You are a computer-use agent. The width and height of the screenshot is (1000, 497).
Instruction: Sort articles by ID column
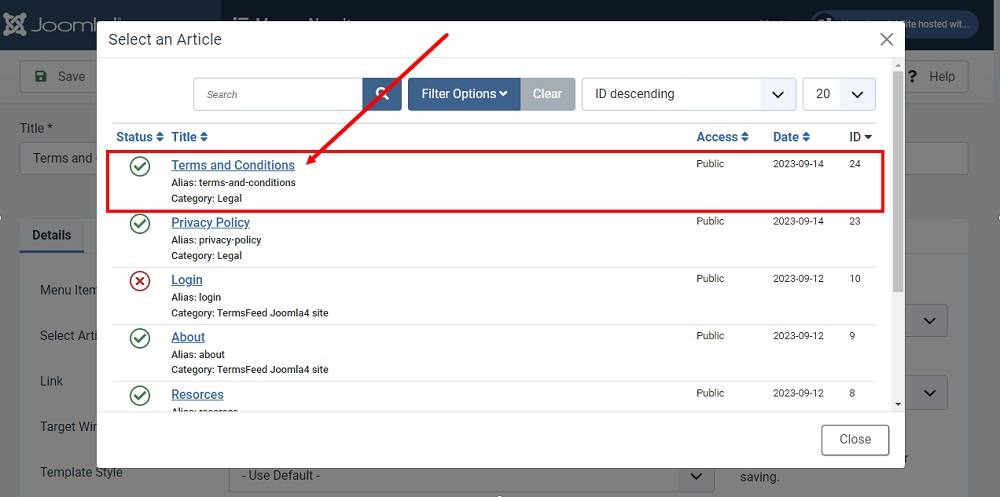coord(860,137)
